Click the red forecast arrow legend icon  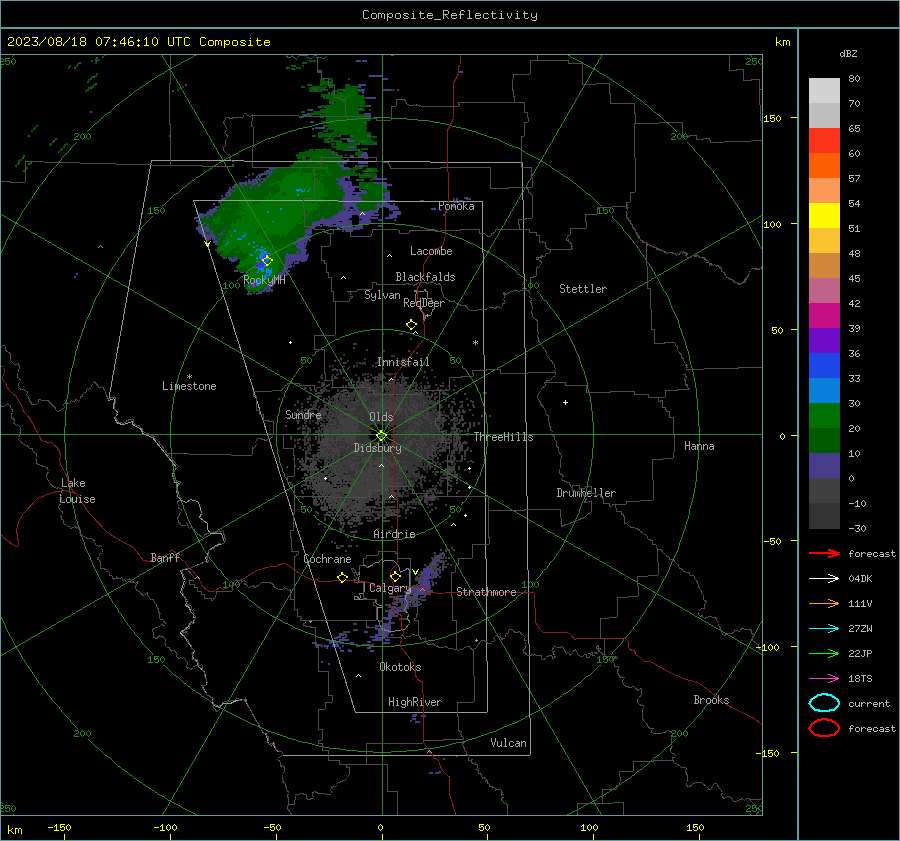pyautogui.click(x=824, y=553)
